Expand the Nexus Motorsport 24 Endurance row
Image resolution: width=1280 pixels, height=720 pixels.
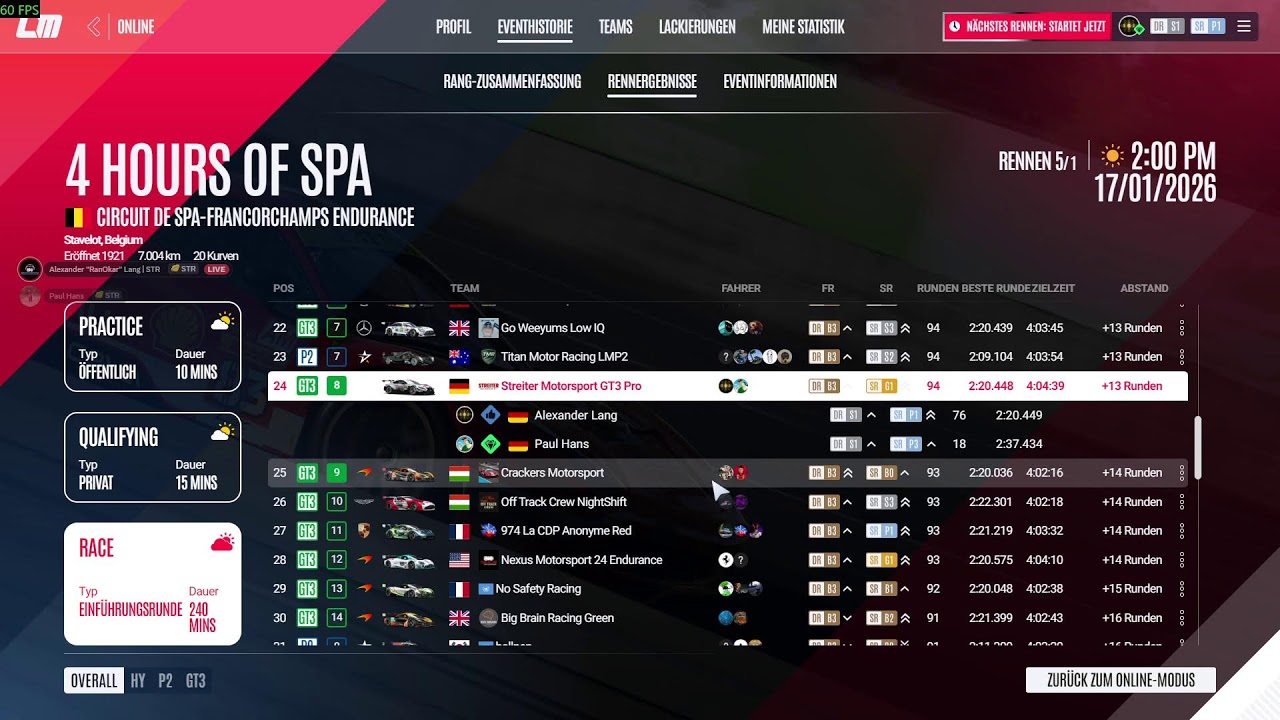pyautogui.click(x=727, y=560)
